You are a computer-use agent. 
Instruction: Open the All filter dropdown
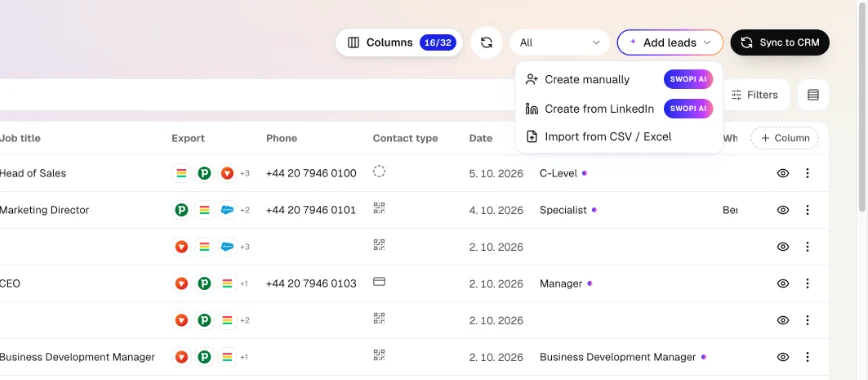click(559, 43)
